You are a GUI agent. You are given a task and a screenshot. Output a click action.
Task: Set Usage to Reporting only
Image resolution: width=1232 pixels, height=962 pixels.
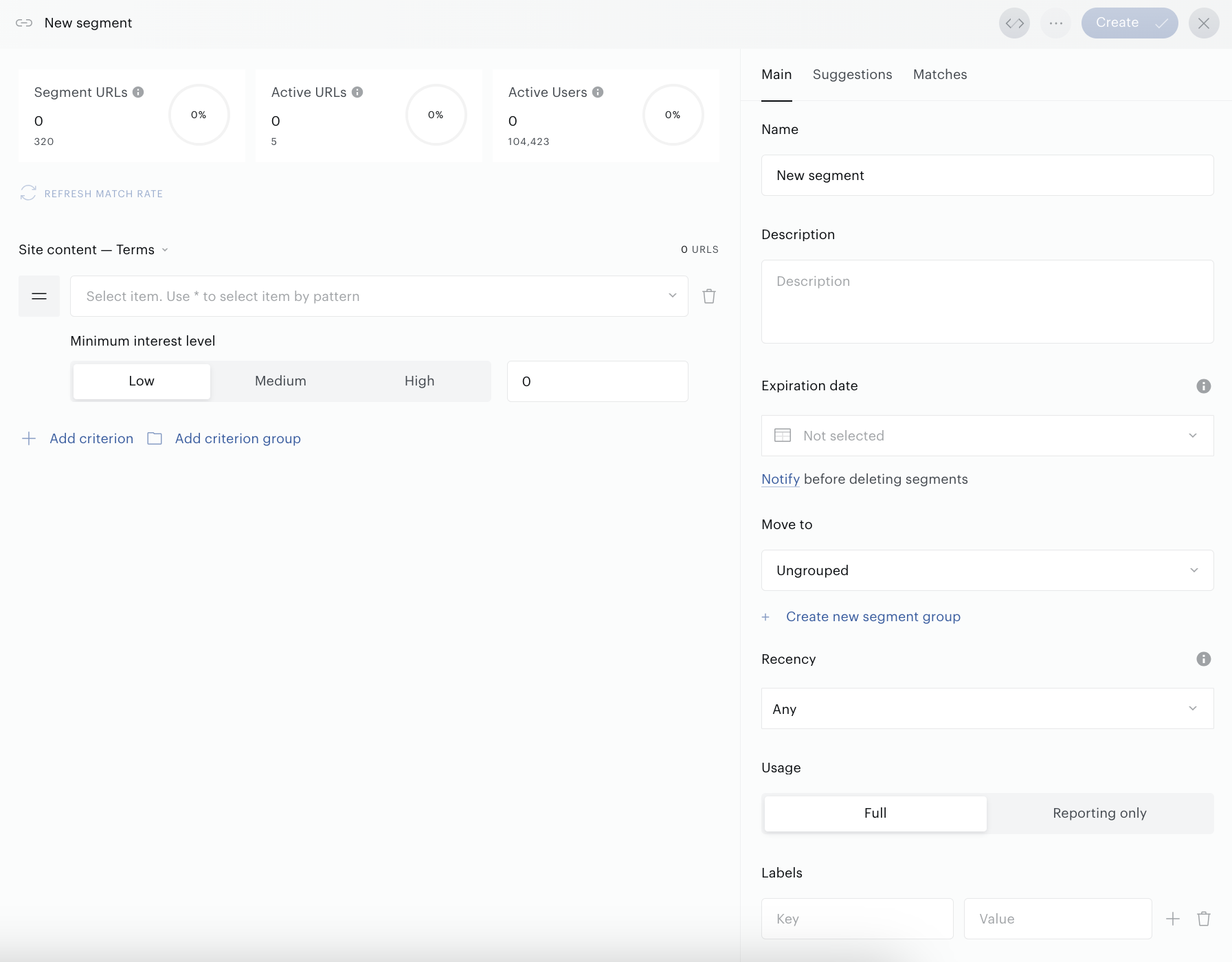click(x=1099, y=814)
